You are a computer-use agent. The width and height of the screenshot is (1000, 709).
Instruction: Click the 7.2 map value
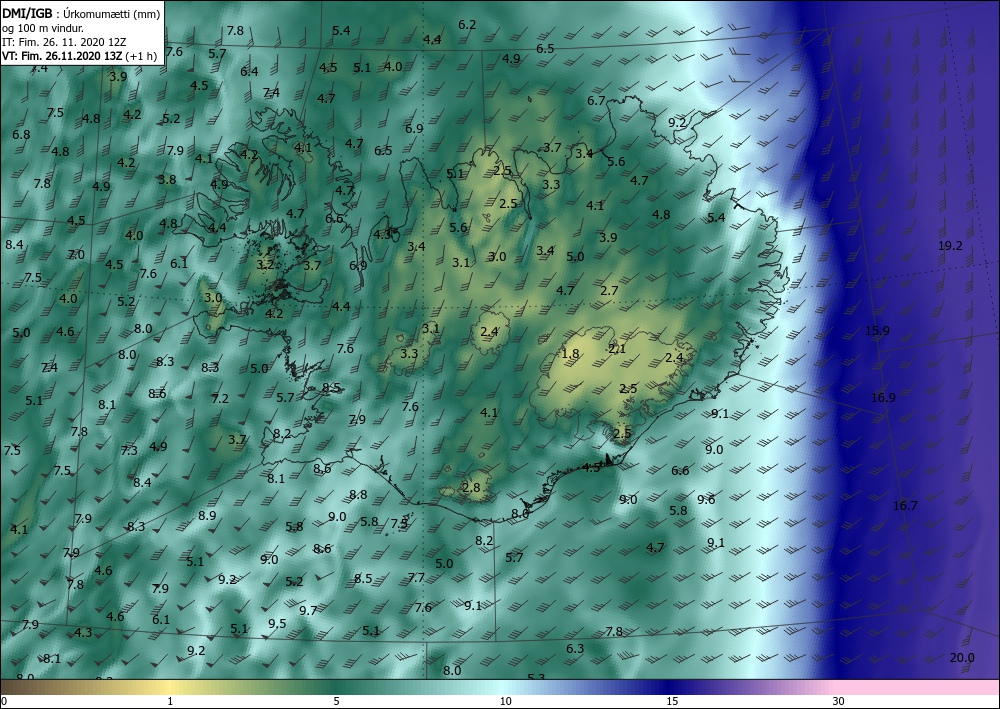tap(220, 399)
